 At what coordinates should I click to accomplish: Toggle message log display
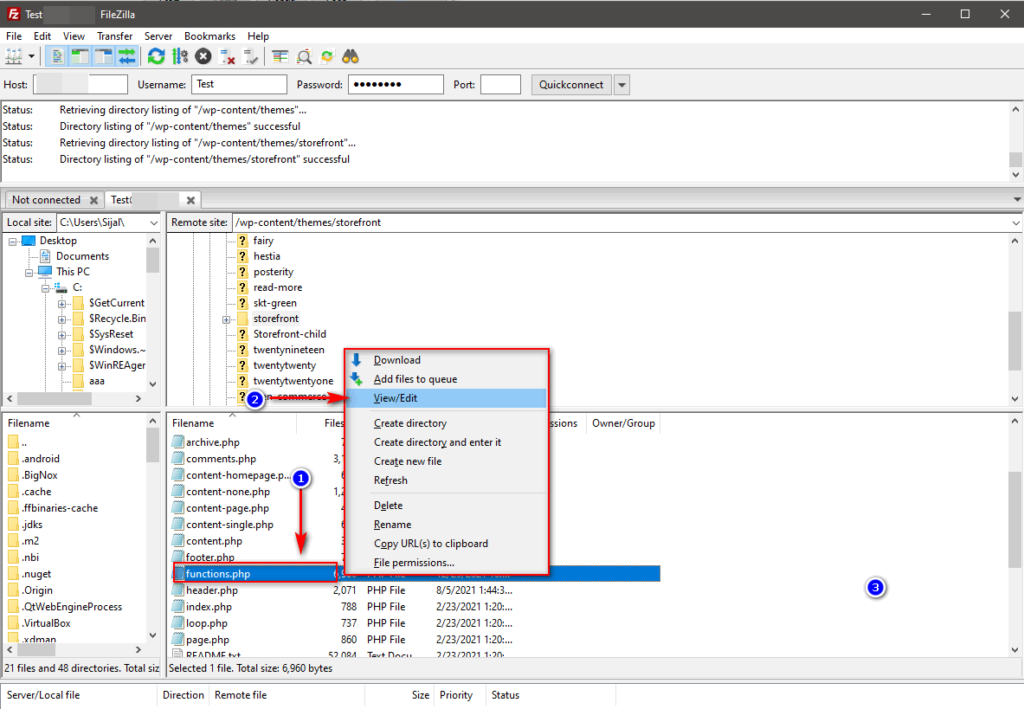pyautogui.click(x=57, y=57)
